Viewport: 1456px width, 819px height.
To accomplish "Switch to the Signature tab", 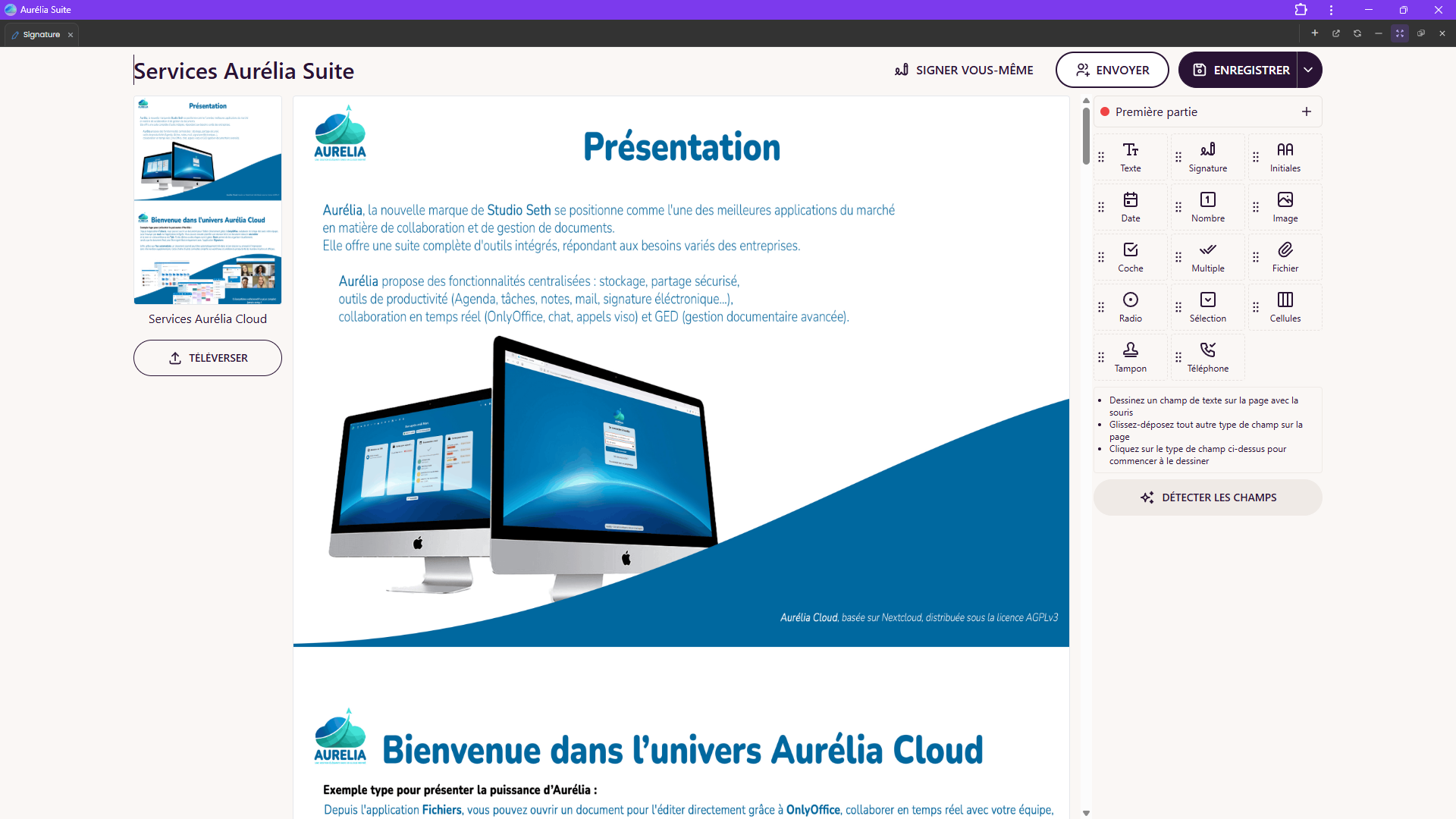I will pos(42,35).
